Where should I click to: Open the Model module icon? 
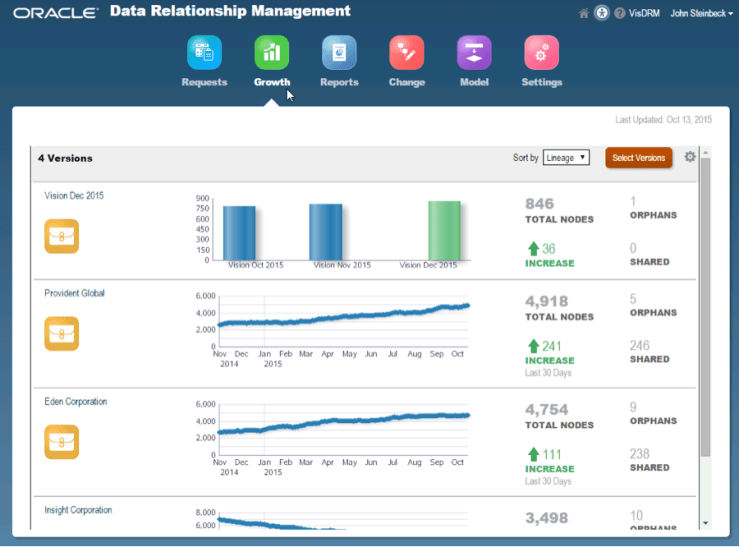click(x=474, y=52)
